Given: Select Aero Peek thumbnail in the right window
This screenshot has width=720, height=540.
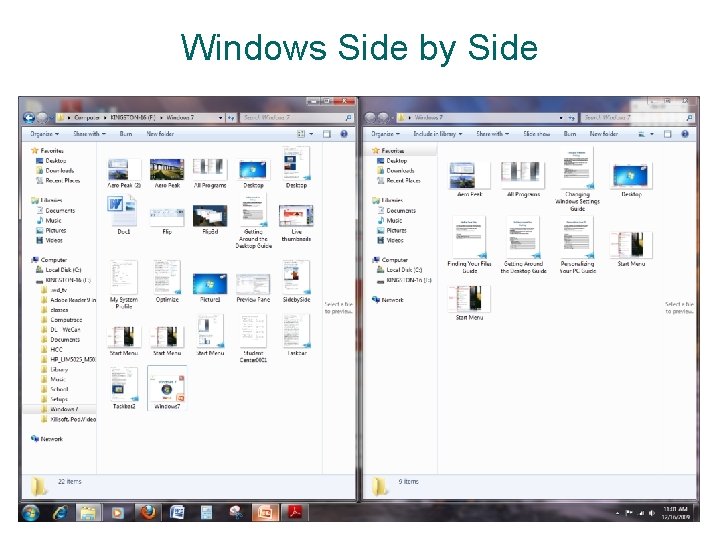Looking at the screenshot, I should click(x=469, y=180).
